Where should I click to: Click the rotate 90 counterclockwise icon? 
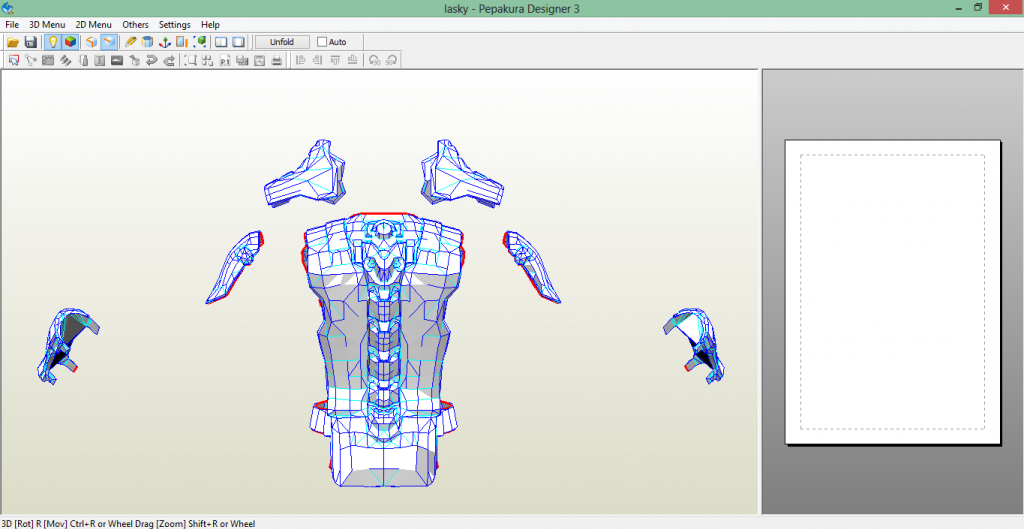pos(374,60)
